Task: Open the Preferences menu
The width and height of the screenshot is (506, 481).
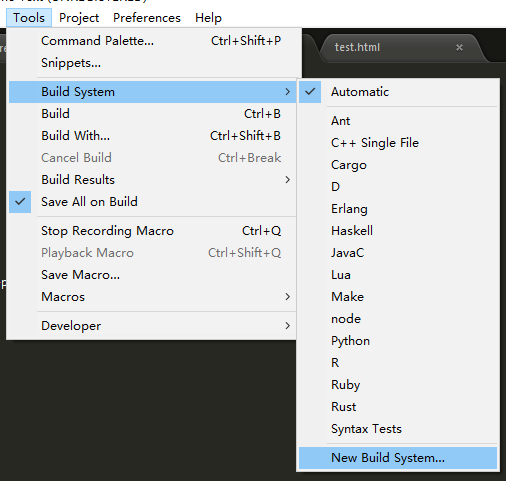Action: [x=147, y=18]
